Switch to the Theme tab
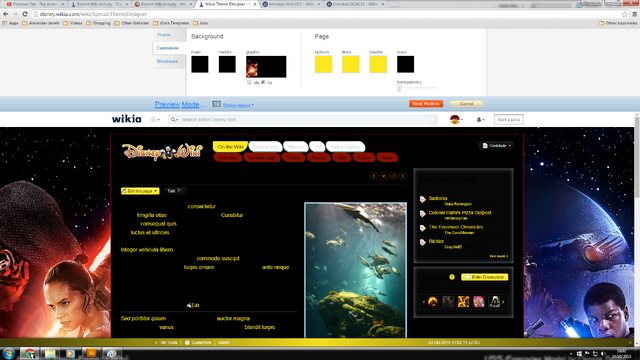The height and width of the screenshot is (360, 640). point(164,35)
